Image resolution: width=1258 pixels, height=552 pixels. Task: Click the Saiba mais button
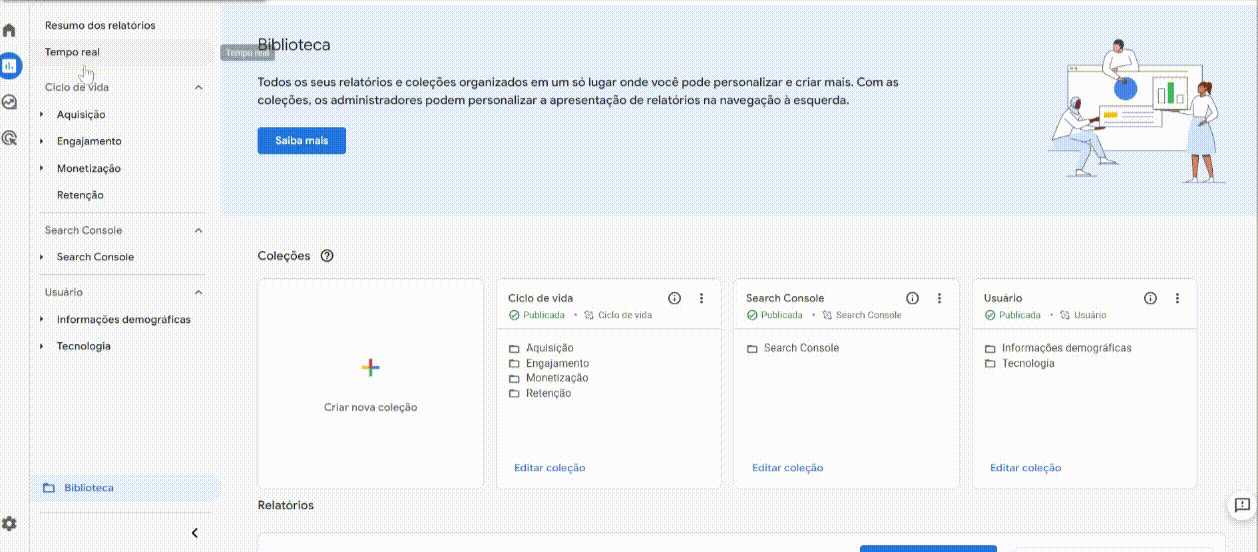(x=301, y=141)
